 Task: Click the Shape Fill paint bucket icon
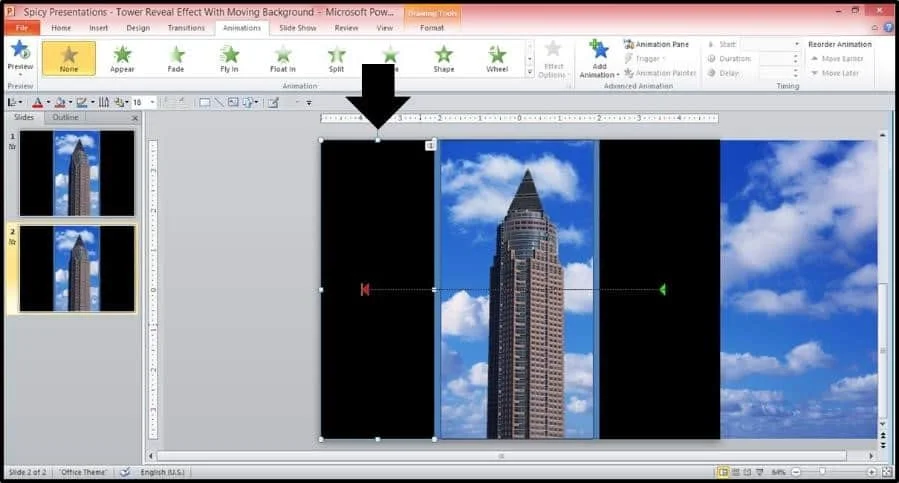point(60,102)
